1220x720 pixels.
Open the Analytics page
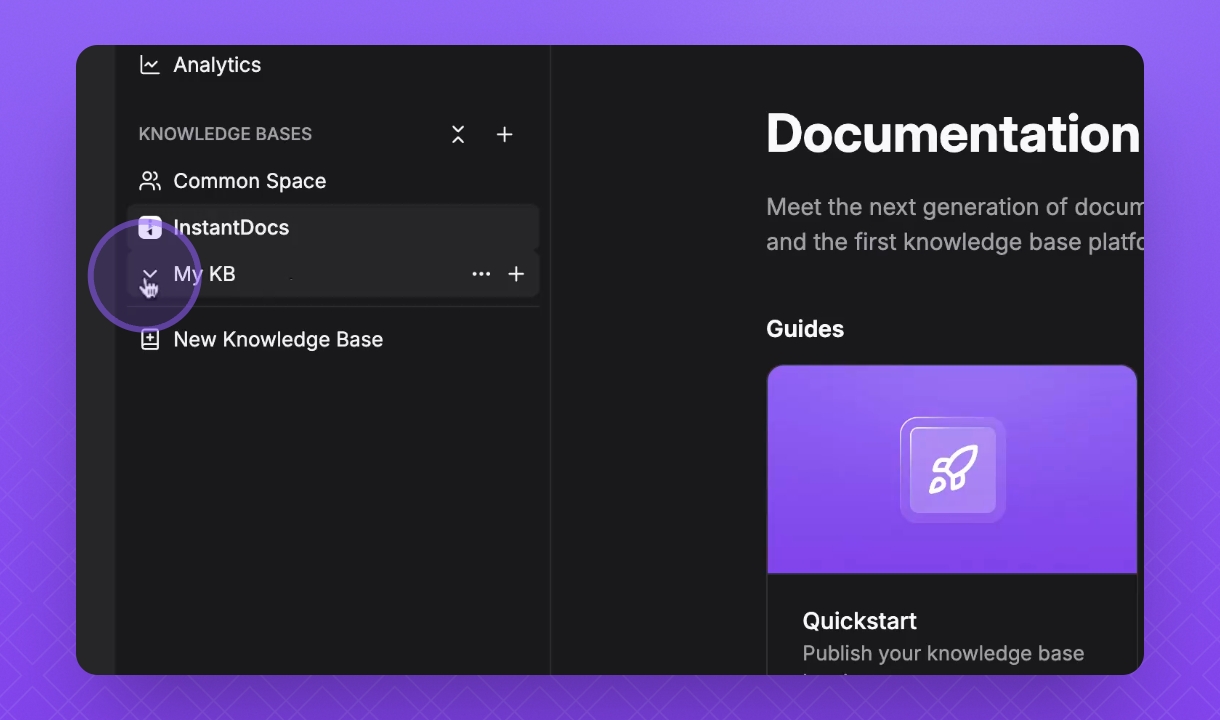tap(216, 65)
